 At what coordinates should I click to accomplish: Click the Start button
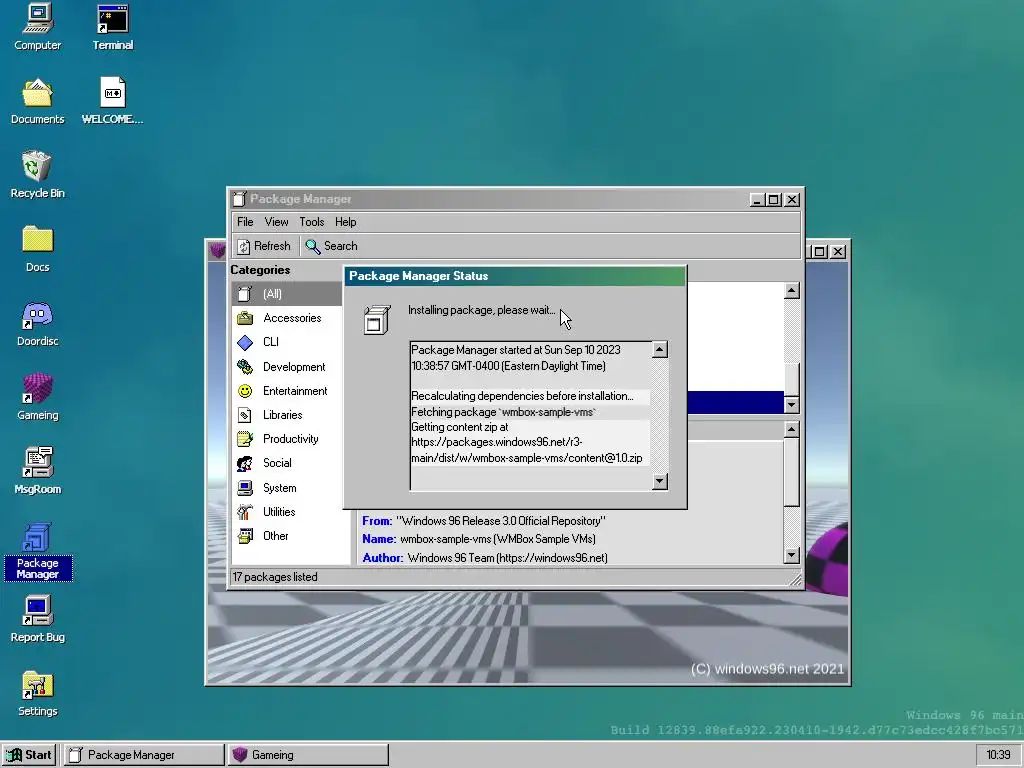[x=29, y=755]
